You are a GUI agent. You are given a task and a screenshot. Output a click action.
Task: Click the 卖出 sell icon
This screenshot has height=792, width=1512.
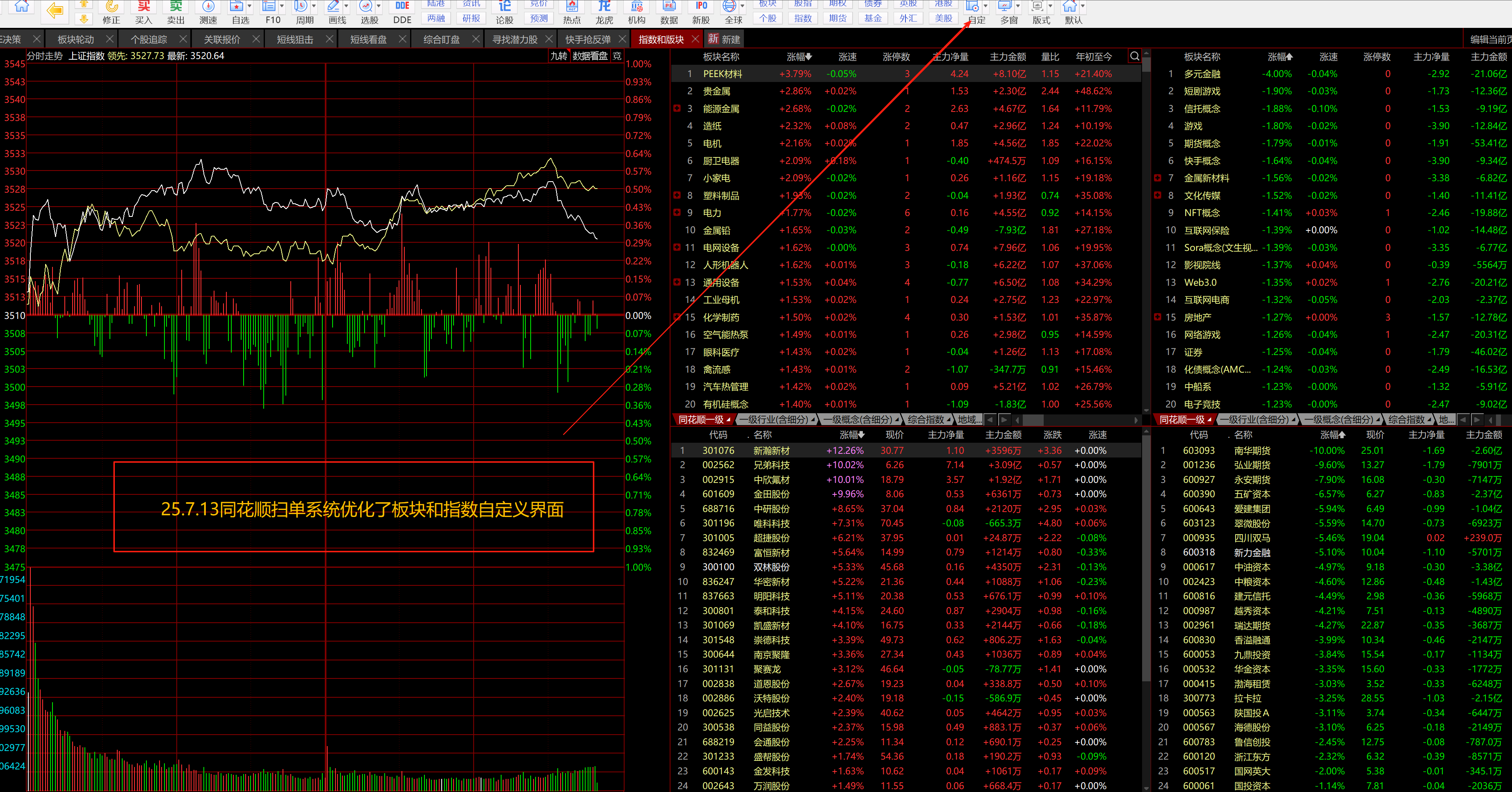click(176, 12)
